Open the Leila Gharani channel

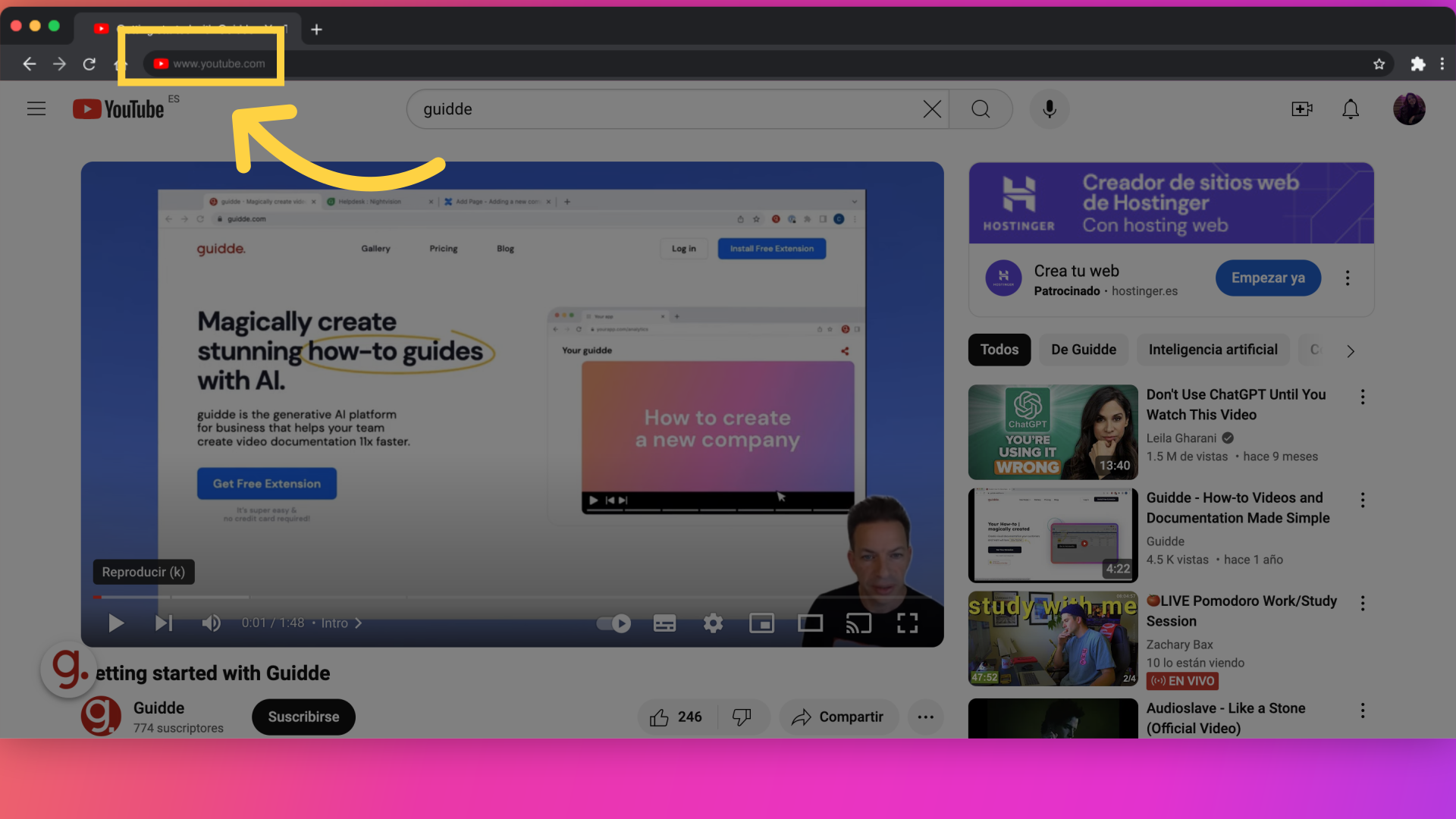pyautogui.click(x=1181, y=438)
